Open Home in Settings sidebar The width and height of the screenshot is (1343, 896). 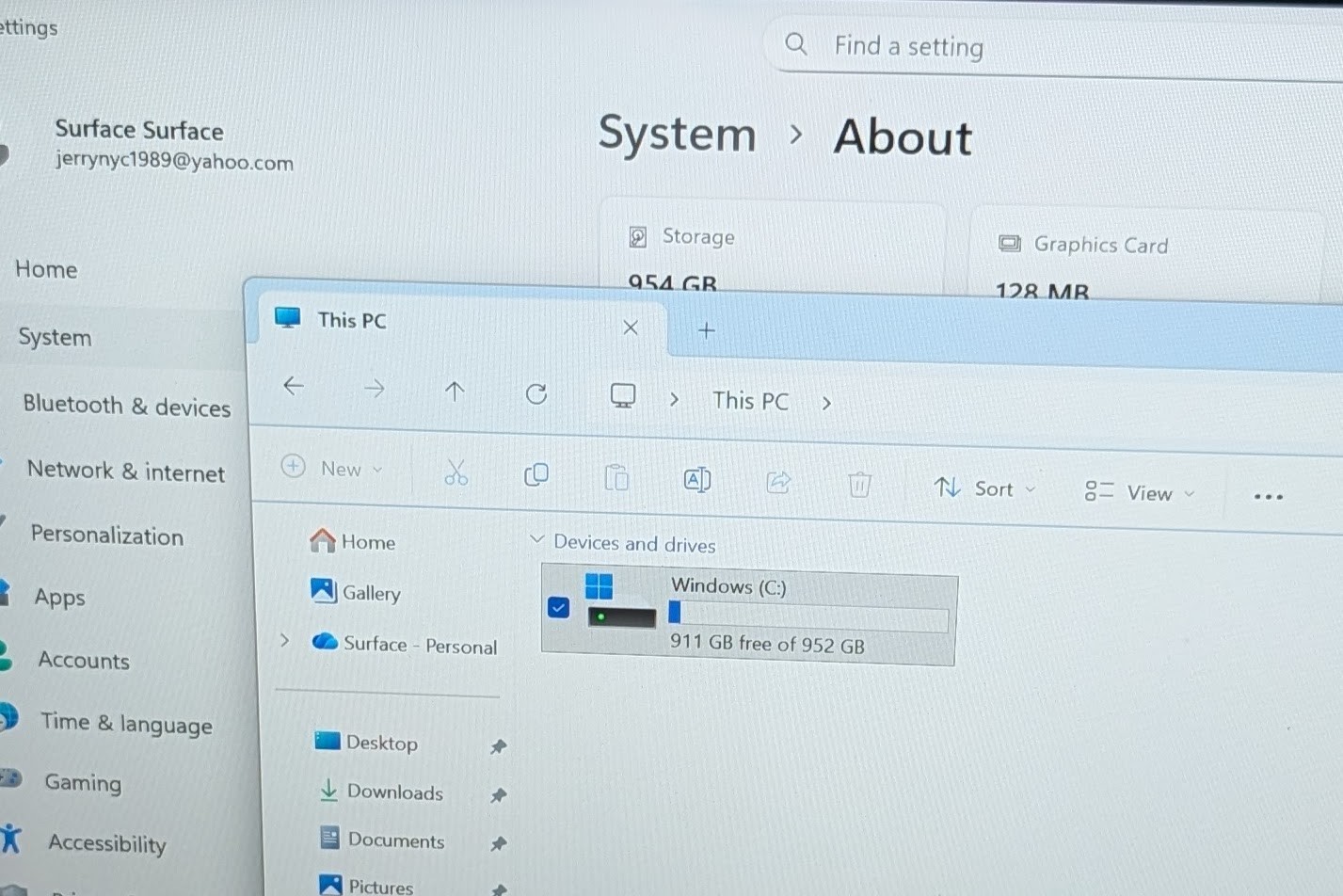46,269
